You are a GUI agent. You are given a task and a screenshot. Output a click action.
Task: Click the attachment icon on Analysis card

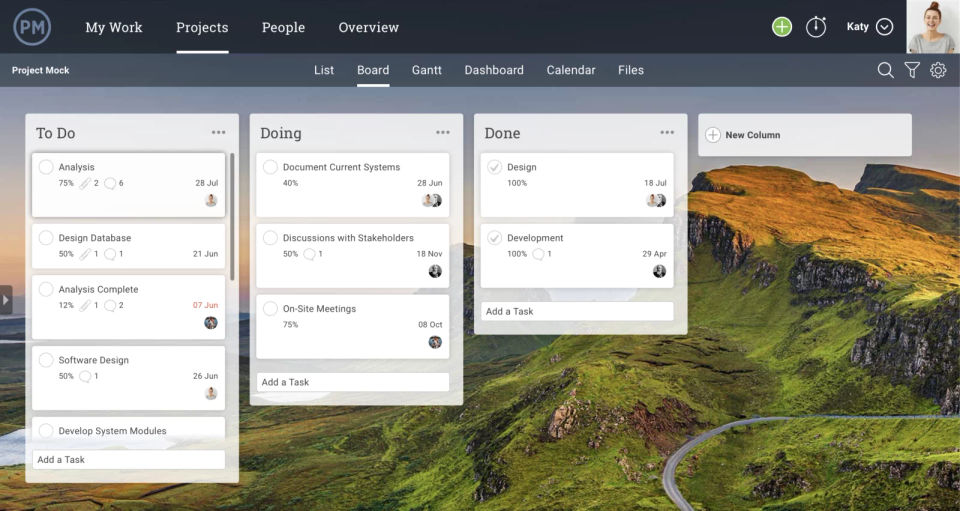pyautogui.click(x=84, y=183)
